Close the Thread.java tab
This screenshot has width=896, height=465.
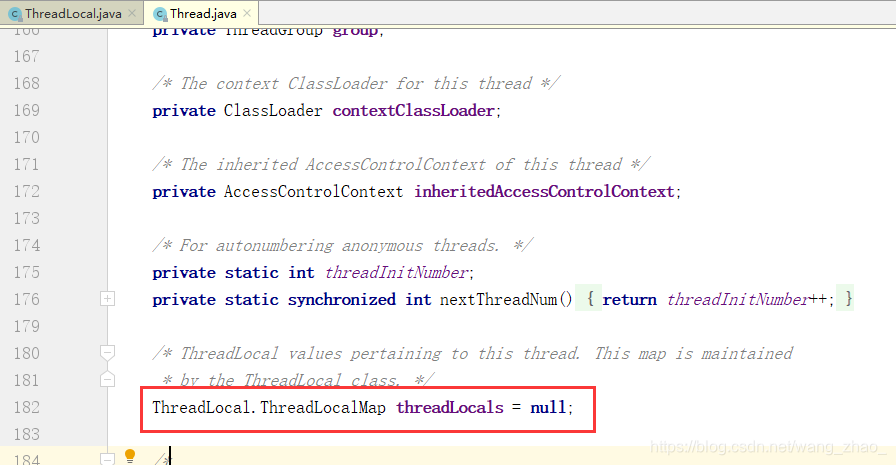[247, 13]
